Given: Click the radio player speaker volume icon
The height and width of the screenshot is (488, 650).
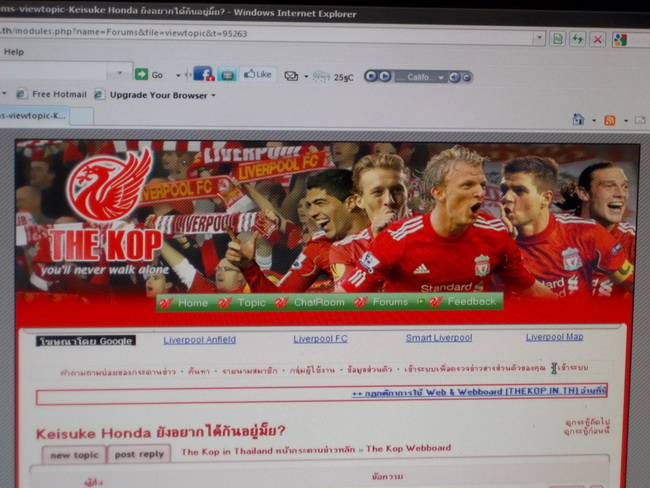Looking at the screenshot, I should [454, 77].
